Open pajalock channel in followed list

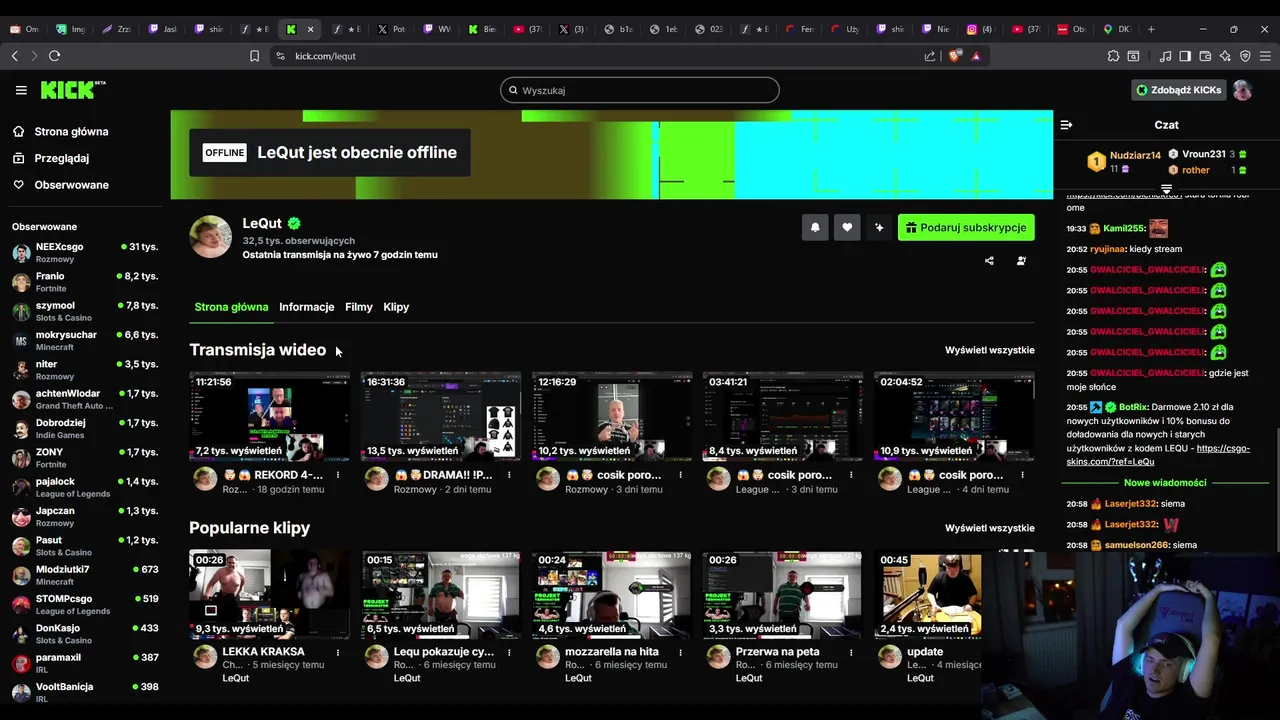(x=85, y=487)
